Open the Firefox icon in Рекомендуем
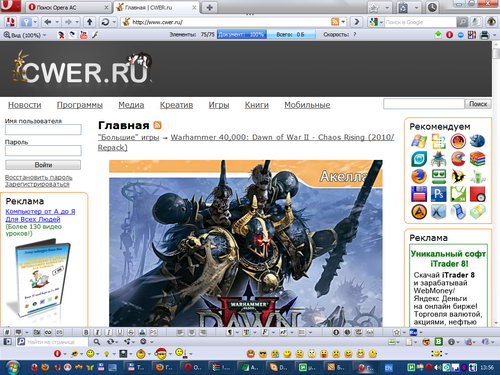The width and height of the screenshot is (500, 375). coord(419,176)
